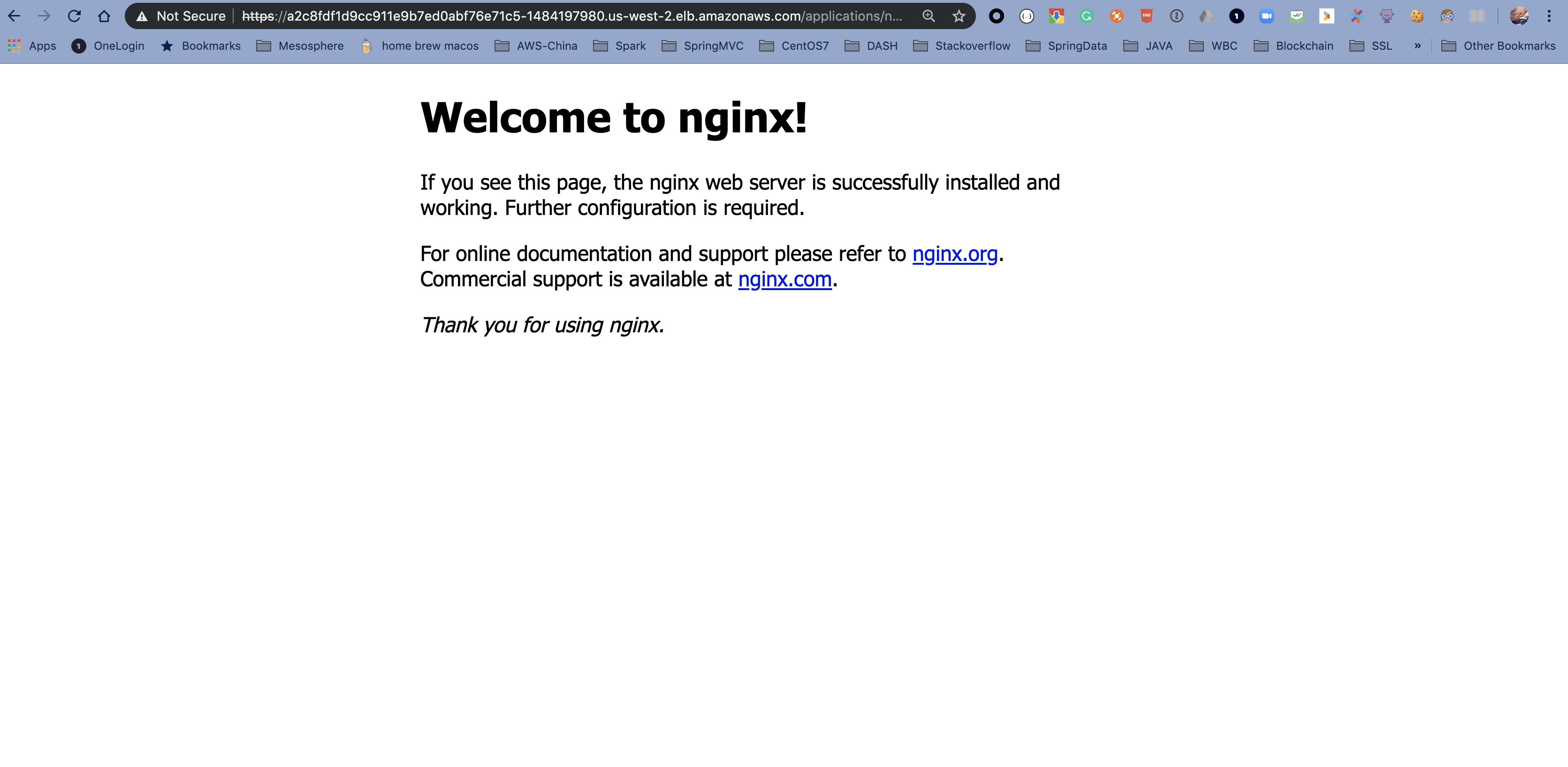Click the browser back arrow

14,16
